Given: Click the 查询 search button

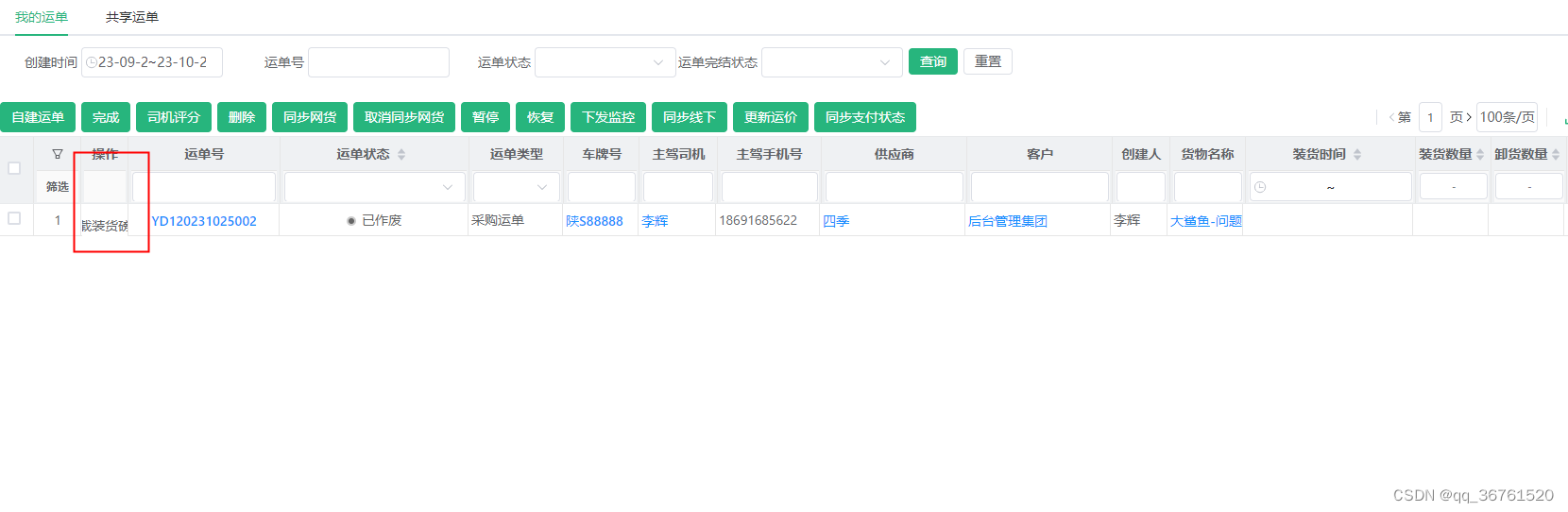Looking at the screenshot, I should [933, 61].
